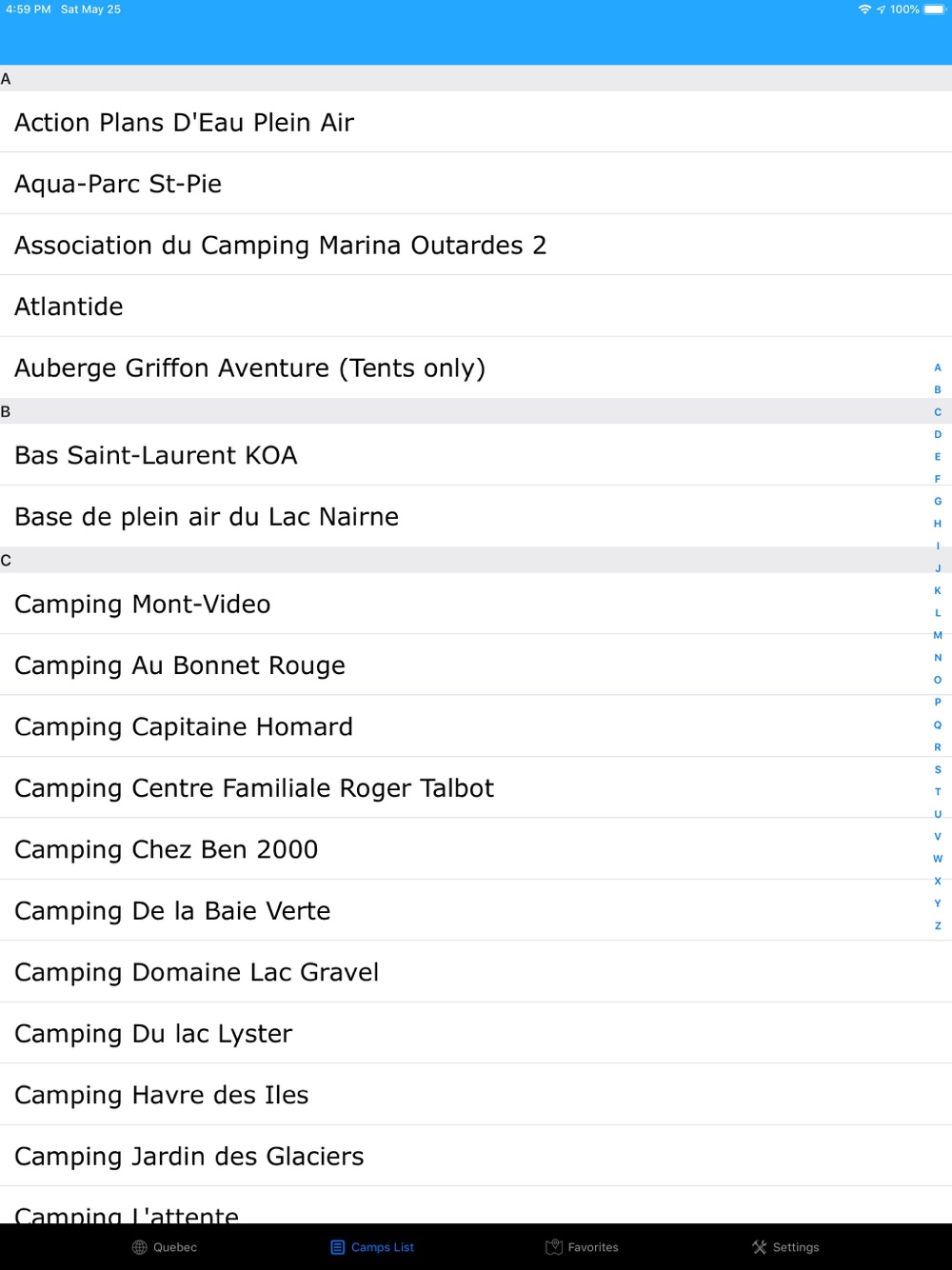Jump to letter P in index

point(938,702)
